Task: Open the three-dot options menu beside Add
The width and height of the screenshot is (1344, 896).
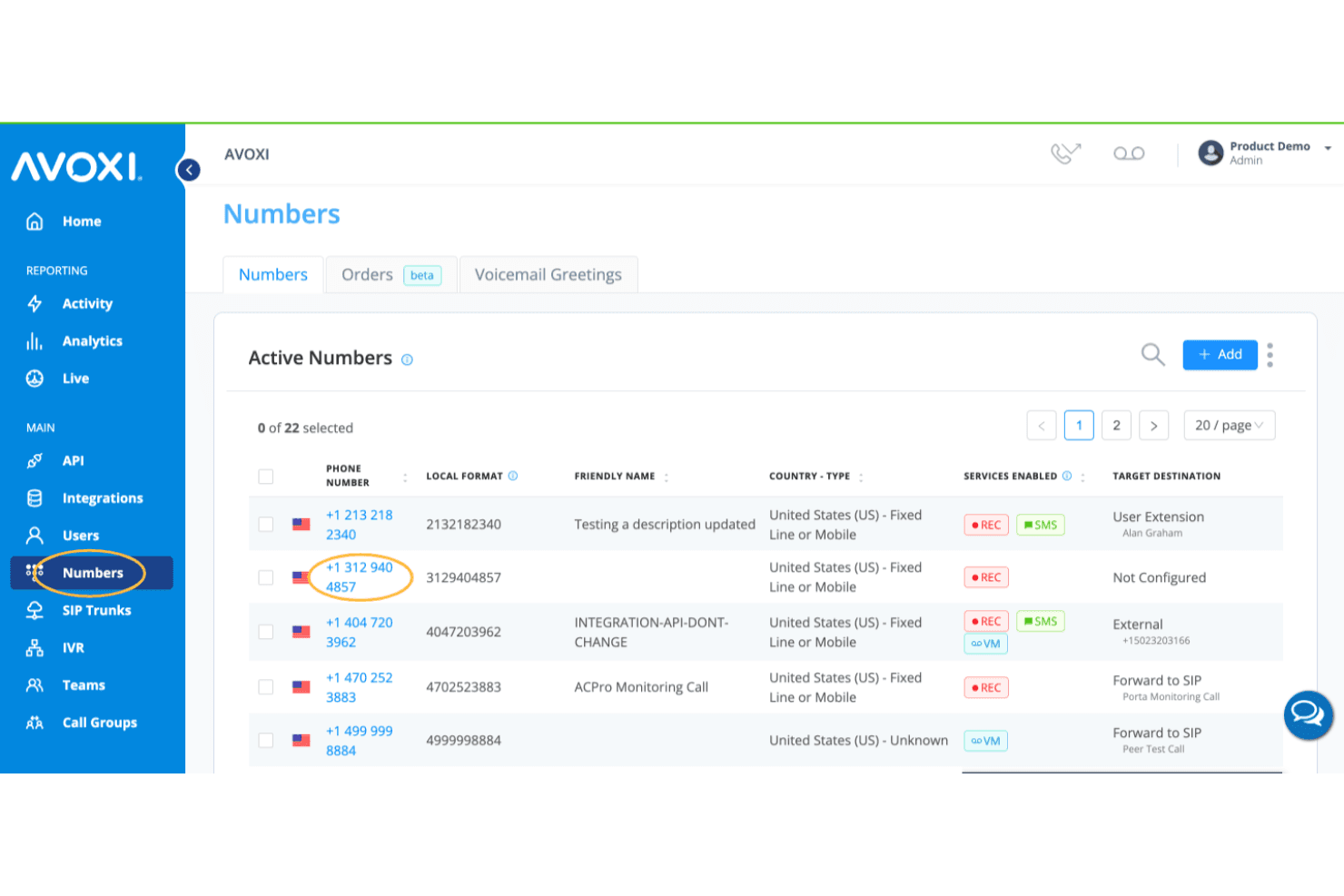Action: (1270, 355)
